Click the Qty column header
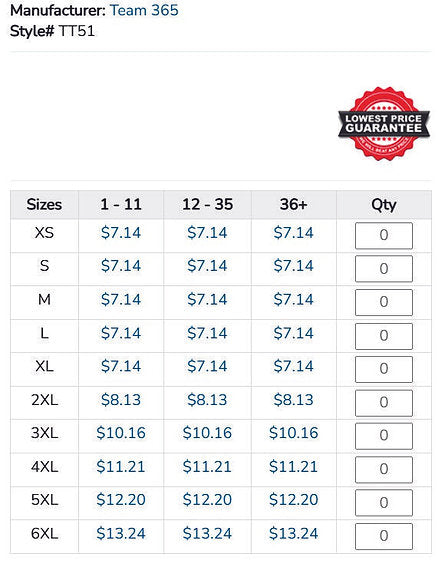445x570 pixels. pos(384,205)
